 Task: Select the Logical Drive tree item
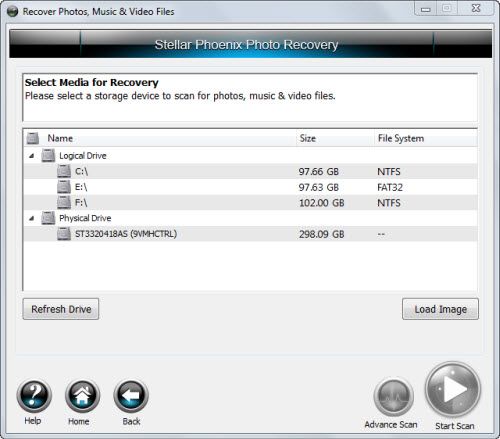pos(83,156)
